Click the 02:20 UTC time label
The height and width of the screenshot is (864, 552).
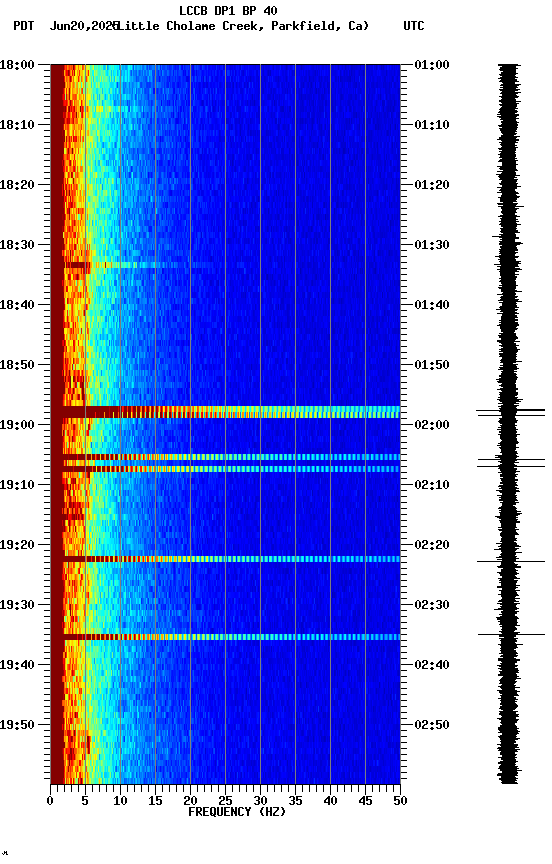click(x=432, y=545)
